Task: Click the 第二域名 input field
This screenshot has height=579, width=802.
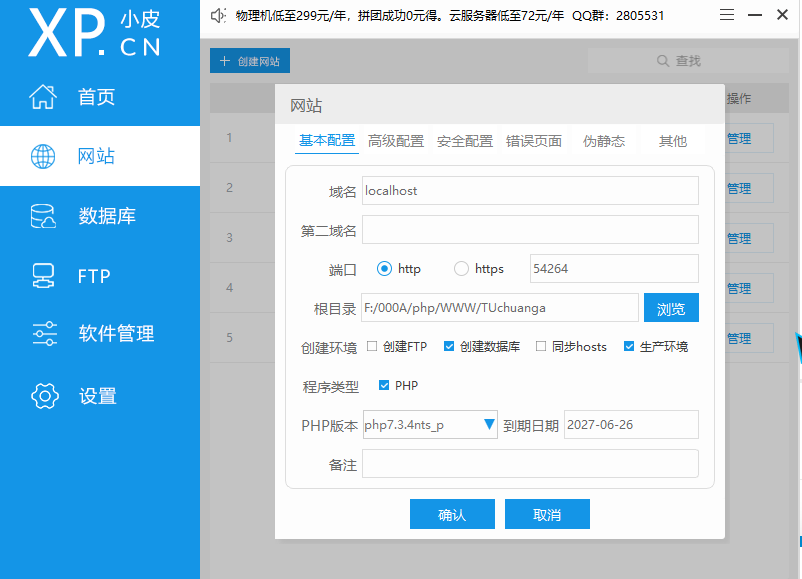Action: pos(530,230)
